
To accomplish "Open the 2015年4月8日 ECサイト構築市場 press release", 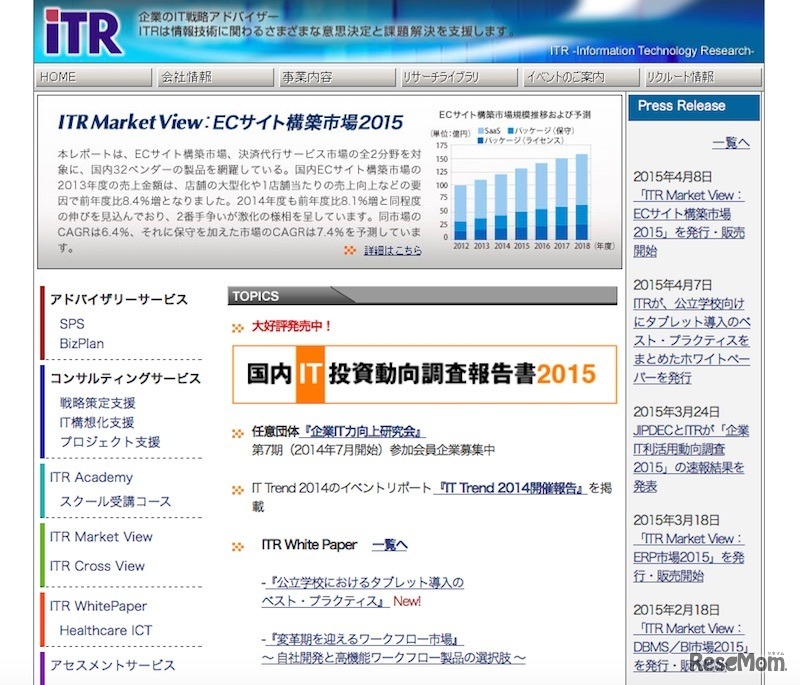I will click(689, 223).
